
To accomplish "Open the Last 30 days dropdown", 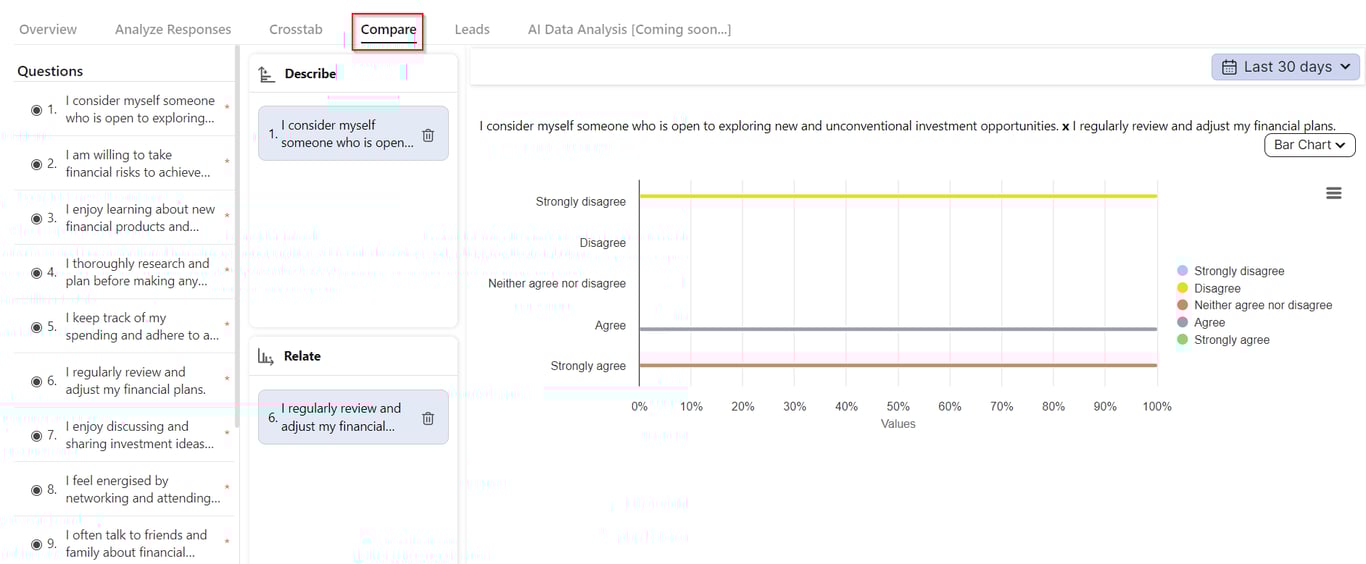I will pyautogui.click(x=1285, y=67).
